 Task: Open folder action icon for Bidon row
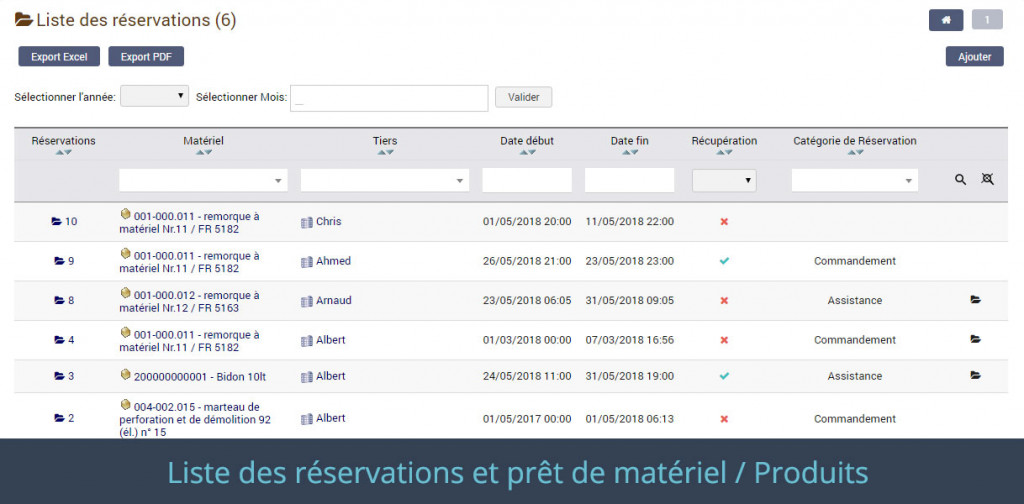click(x=976, y=376)
